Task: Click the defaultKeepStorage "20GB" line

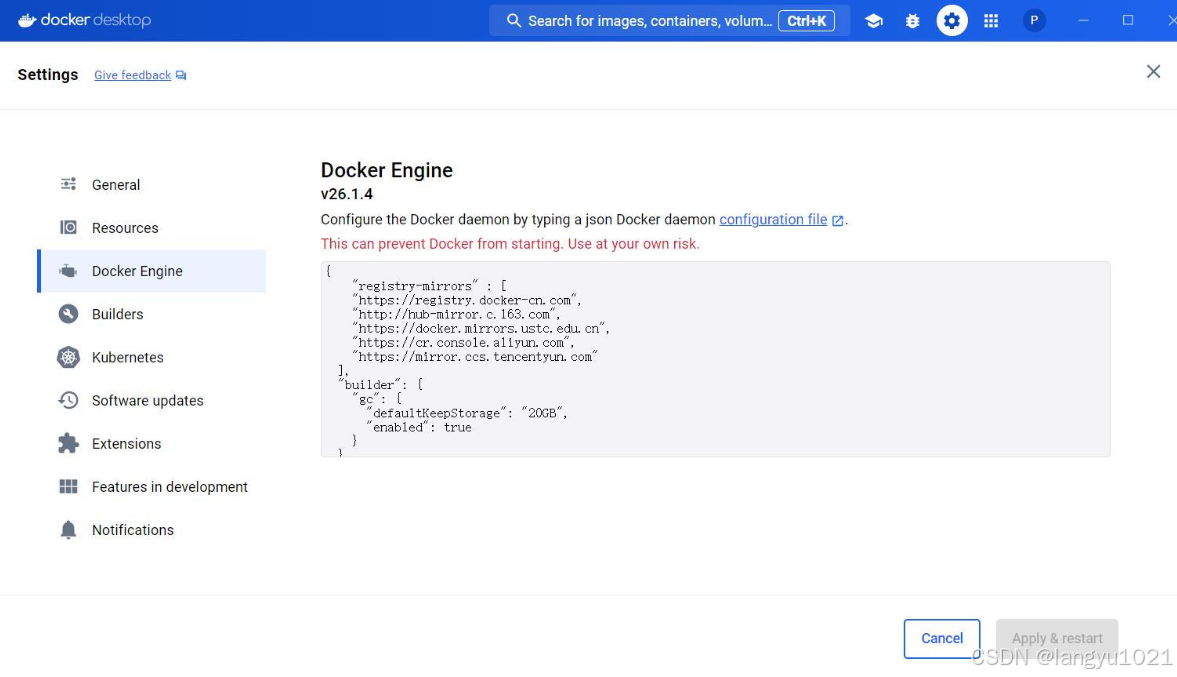Action: pyautogui.click(x=467, y=414)
